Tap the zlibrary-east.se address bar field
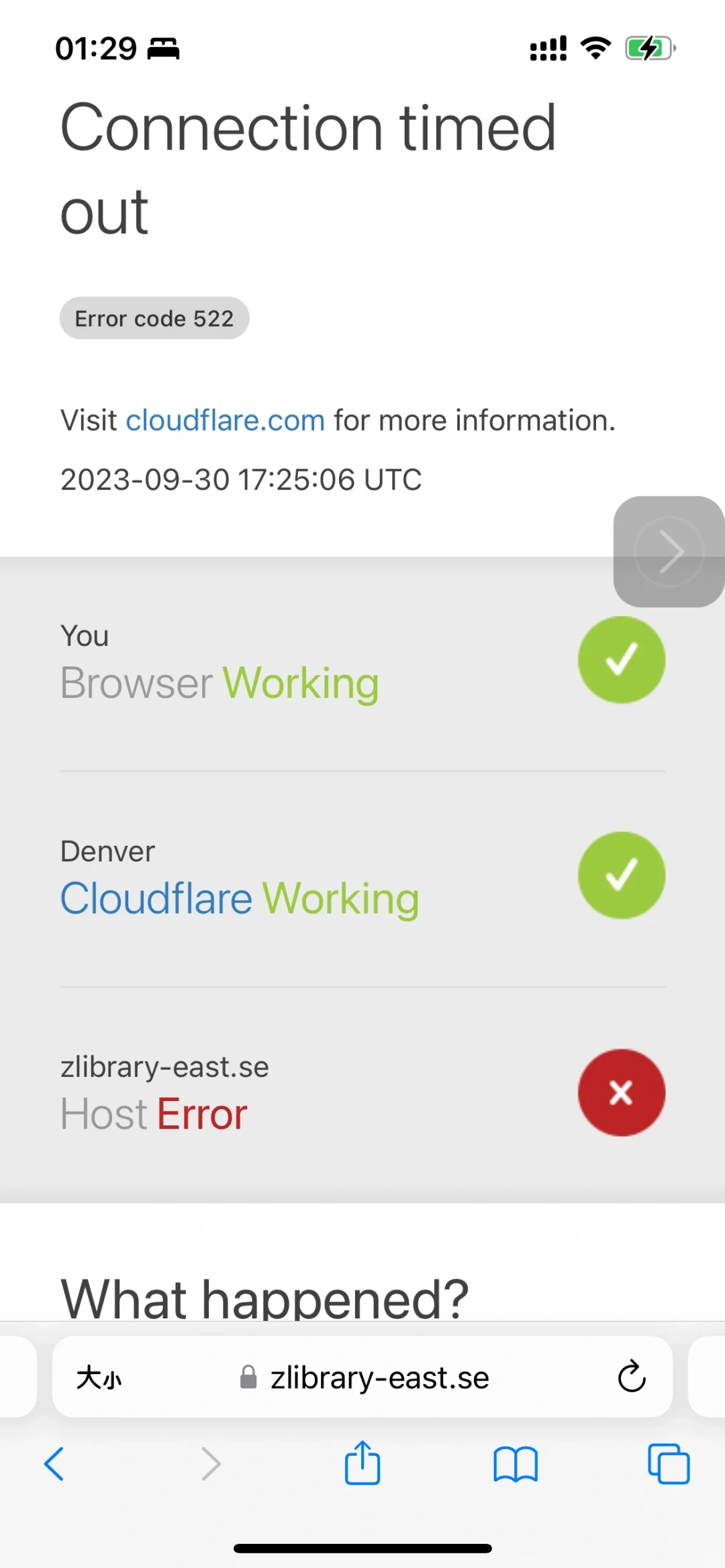Screen dimensions: 725x1568 click(362, 1377)
